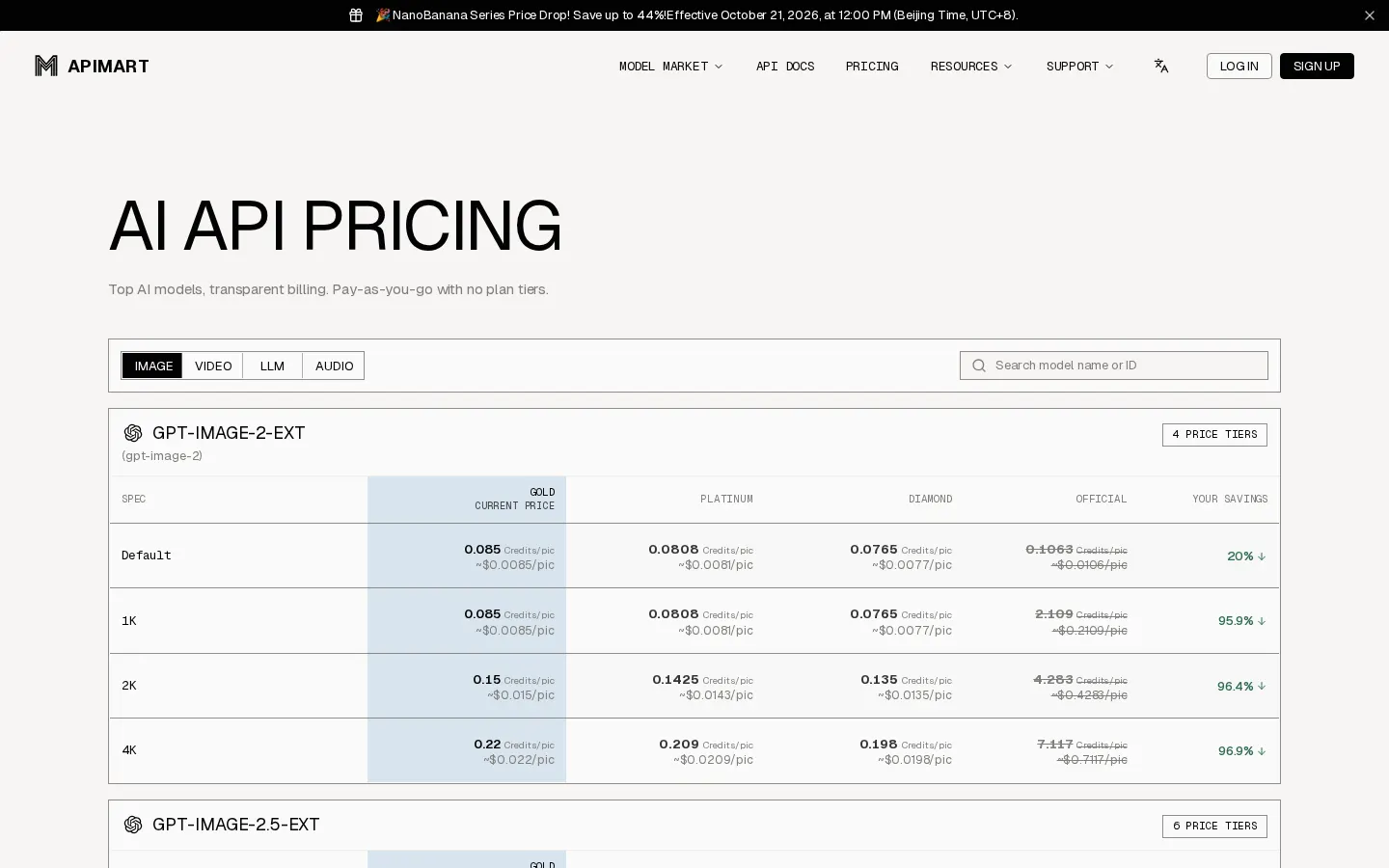
Task: Click the Platinum column header
Action: (726, 499)
